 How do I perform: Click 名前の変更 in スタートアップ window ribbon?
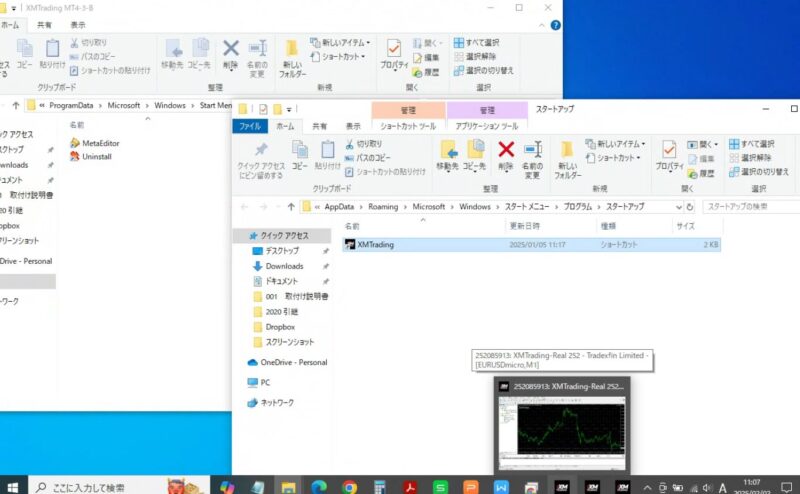click(533, 159)
